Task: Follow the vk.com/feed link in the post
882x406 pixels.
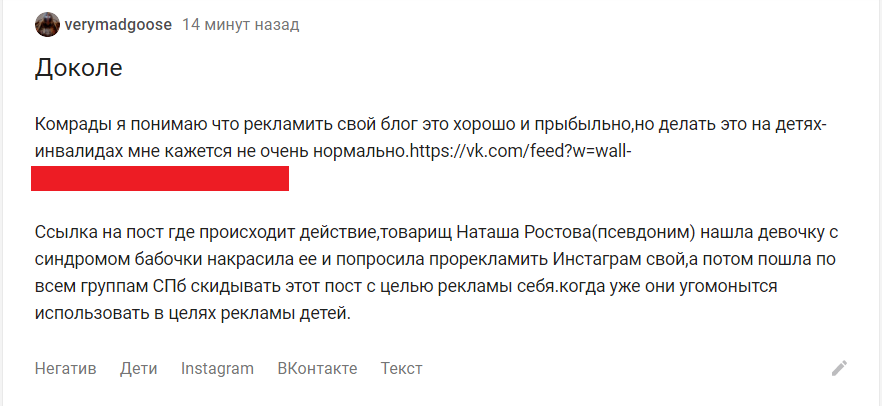Action: point(524,152)
